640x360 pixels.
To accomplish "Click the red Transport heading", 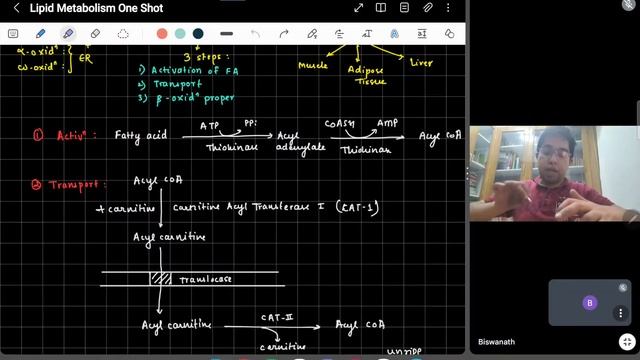I will pos(73,185).
